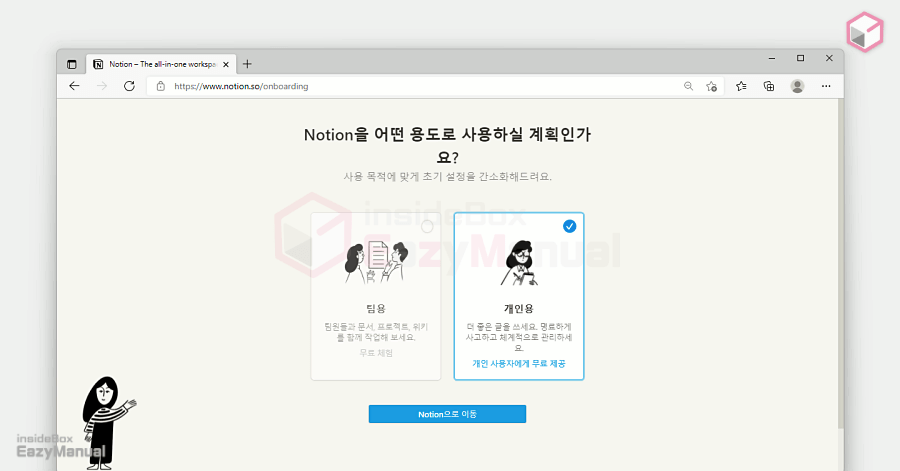This screenshot has height=471, width=900.
Task: Select the 팀용 radio circle
Action: coord(426,227)
